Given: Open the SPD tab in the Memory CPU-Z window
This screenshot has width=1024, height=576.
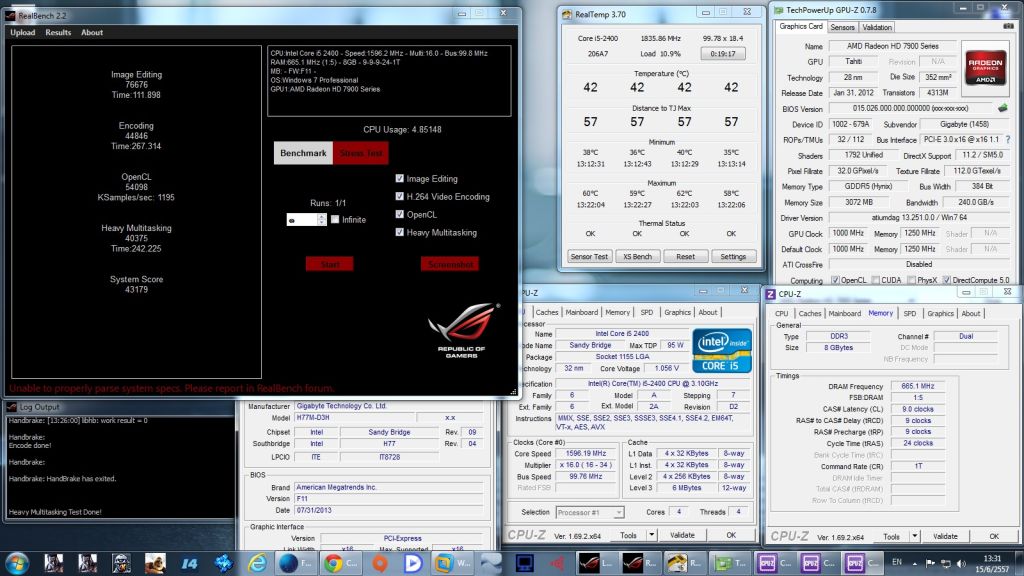Looking at the screenshot, I should coord(910,313).
